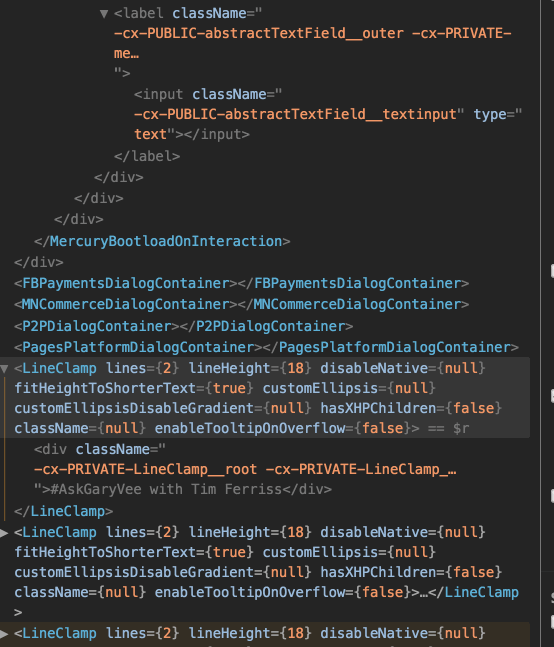Click the </PagesPlatformDialogContainer> closing tag
Viewport: 554px width, 647px height.
[x=390, y=347]
